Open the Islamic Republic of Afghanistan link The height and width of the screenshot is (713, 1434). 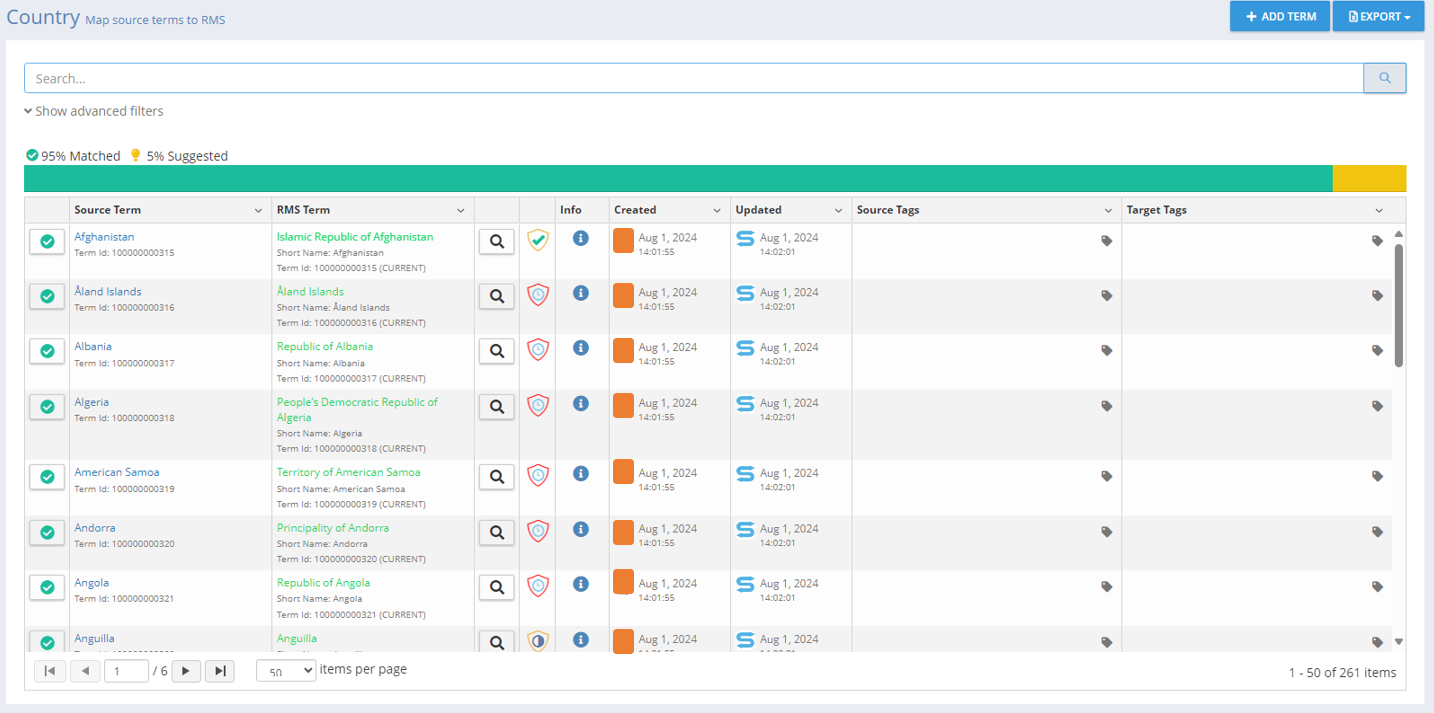[x=355, y=237]
